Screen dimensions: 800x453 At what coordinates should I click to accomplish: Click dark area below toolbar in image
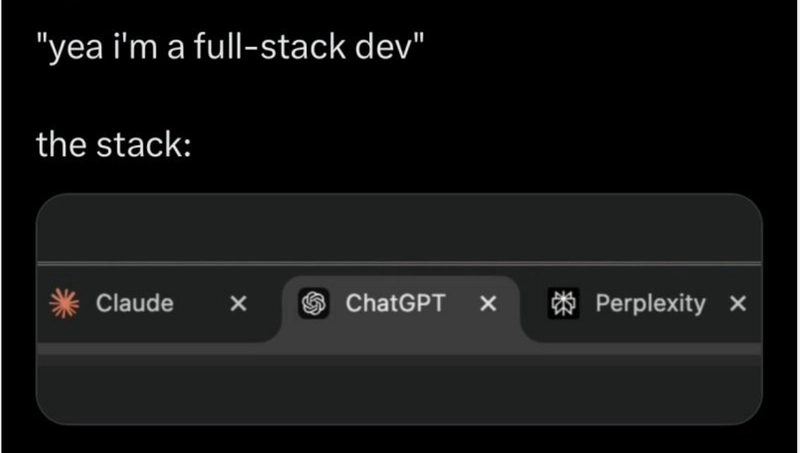coord(399,392)
